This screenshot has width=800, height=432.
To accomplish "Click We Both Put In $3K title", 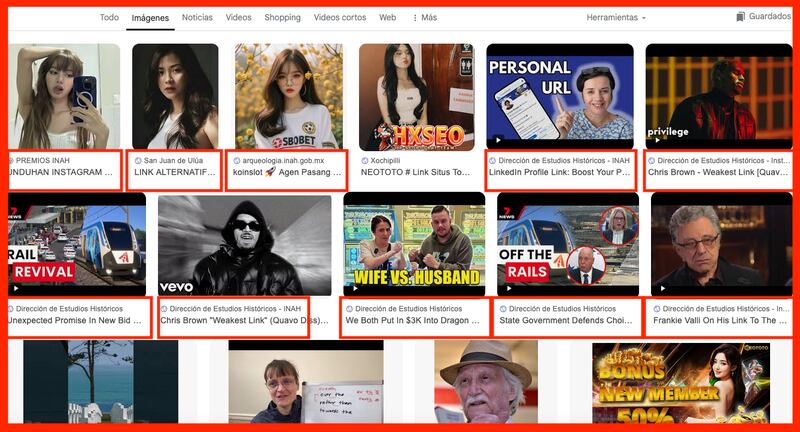I will click(x=413, y=320).
